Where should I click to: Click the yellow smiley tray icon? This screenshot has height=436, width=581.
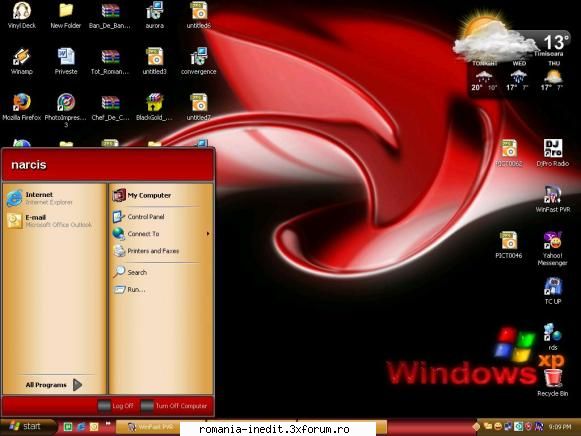pyautogui.click(x=498, y=427)
